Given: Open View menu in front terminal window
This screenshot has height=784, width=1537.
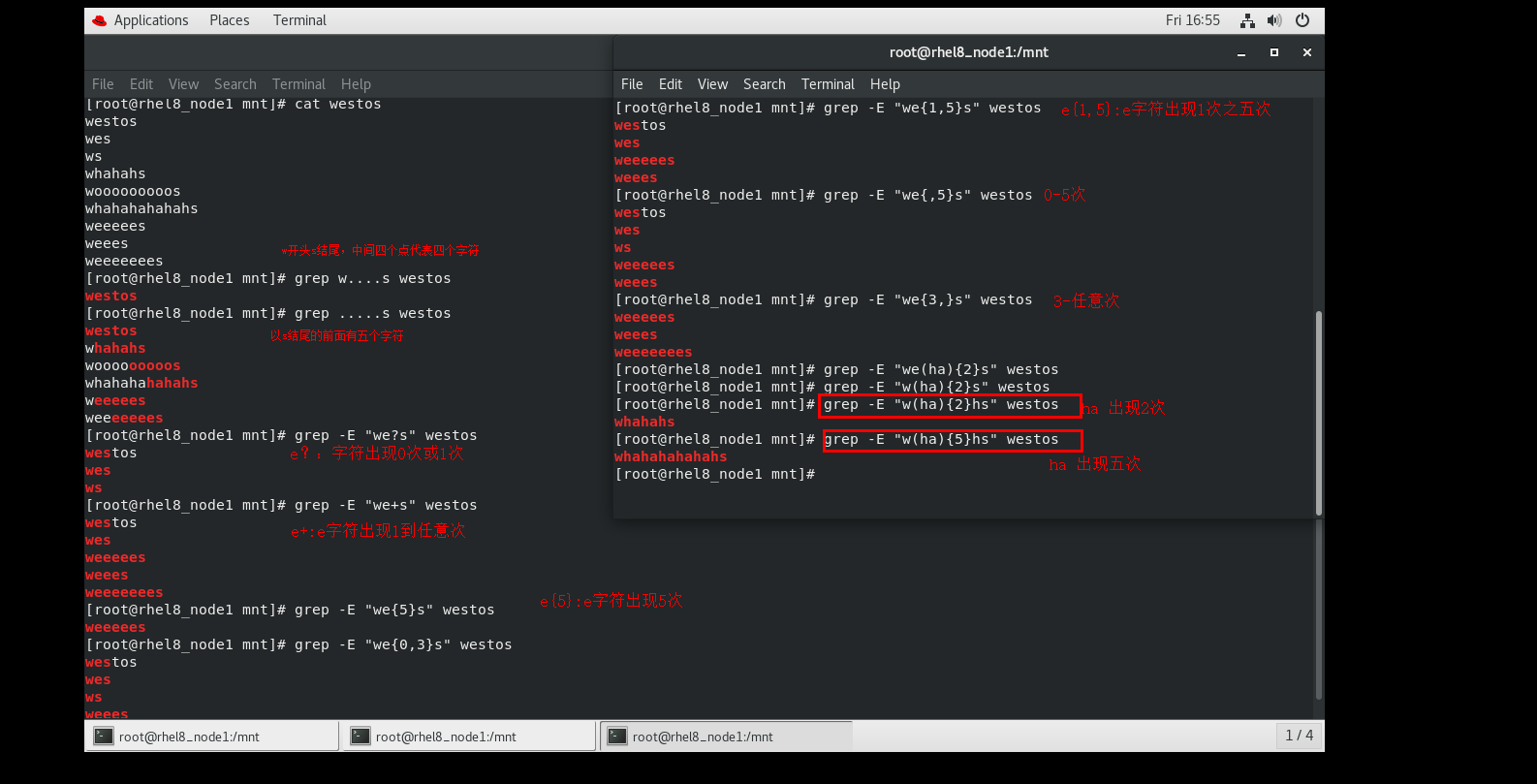Looking at the screenshot, I should pyautogui.click(x=712, y=84).
